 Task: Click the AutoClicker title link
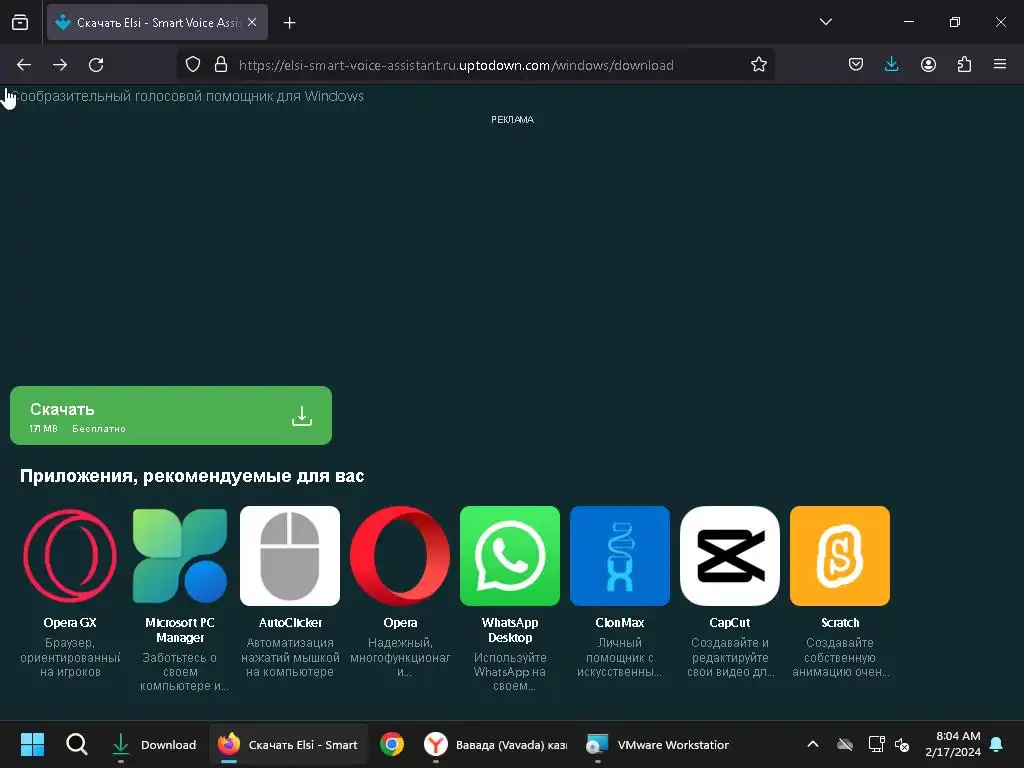click(290, 622)
